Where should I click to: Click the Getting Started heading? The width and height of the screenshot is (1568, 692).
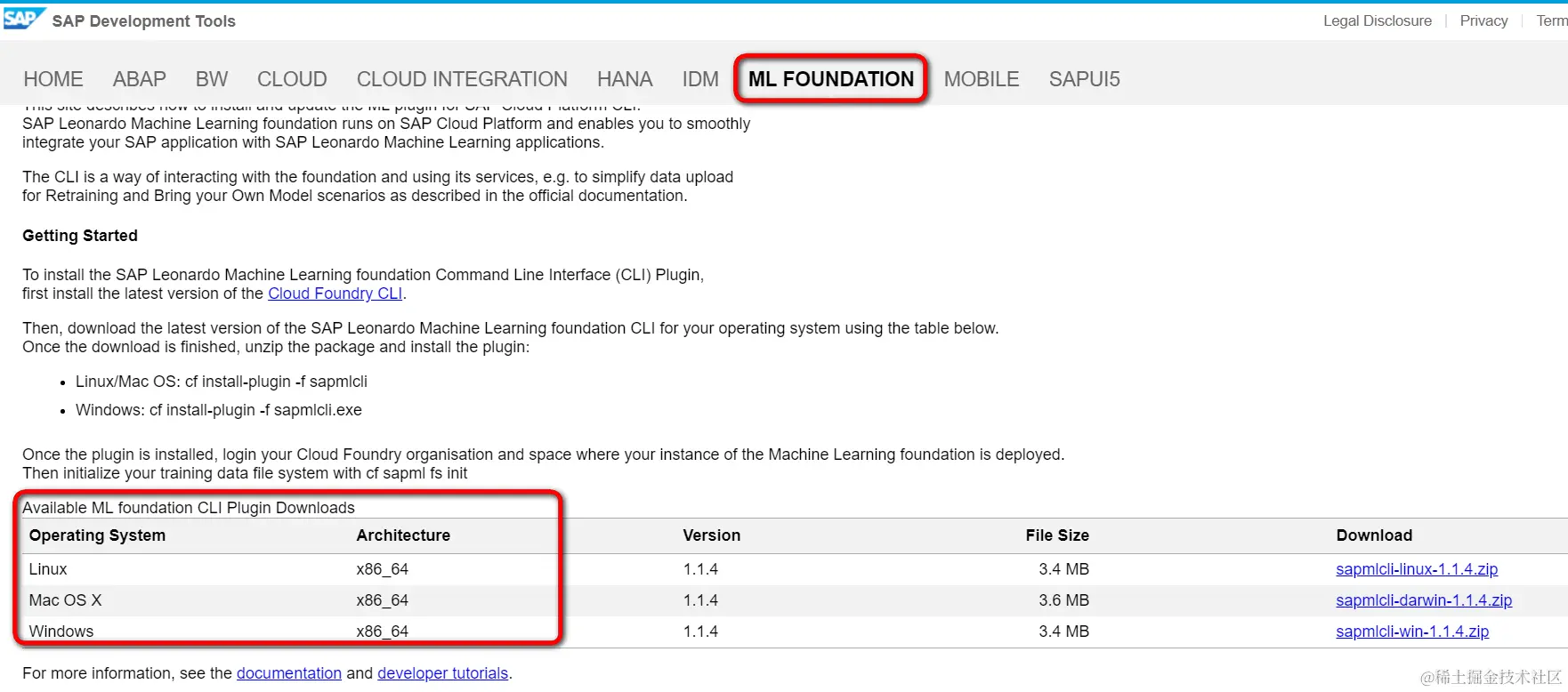coord(80,236)
